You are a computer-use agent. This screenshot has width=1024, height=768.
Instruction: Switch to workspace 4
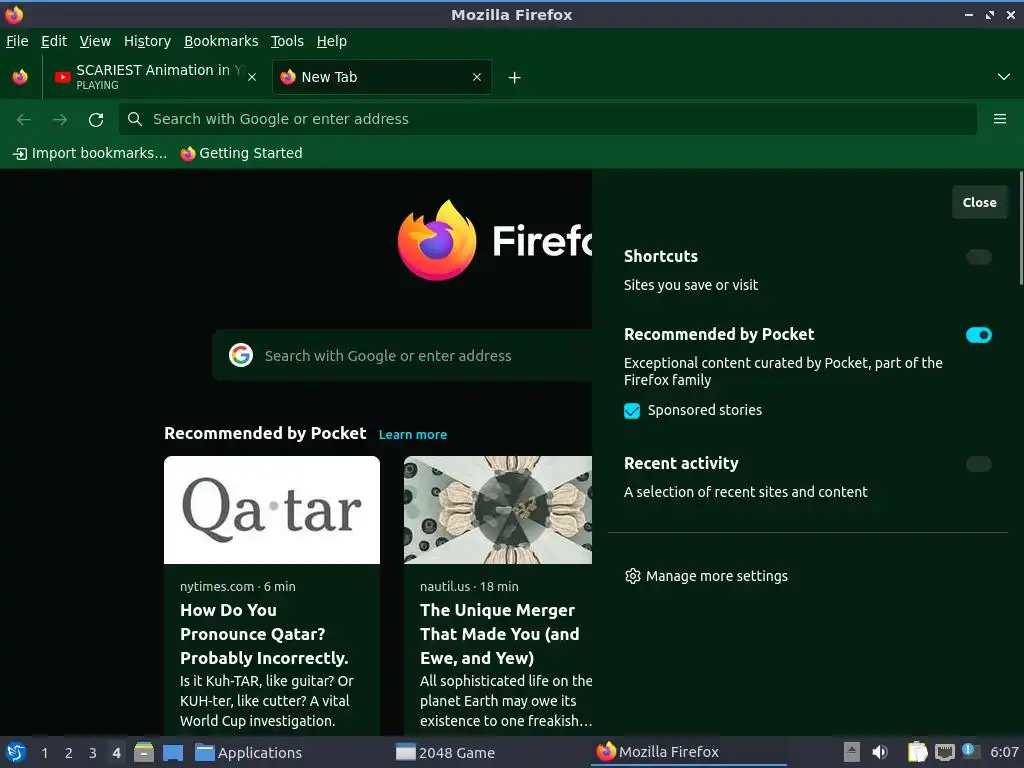116,753
